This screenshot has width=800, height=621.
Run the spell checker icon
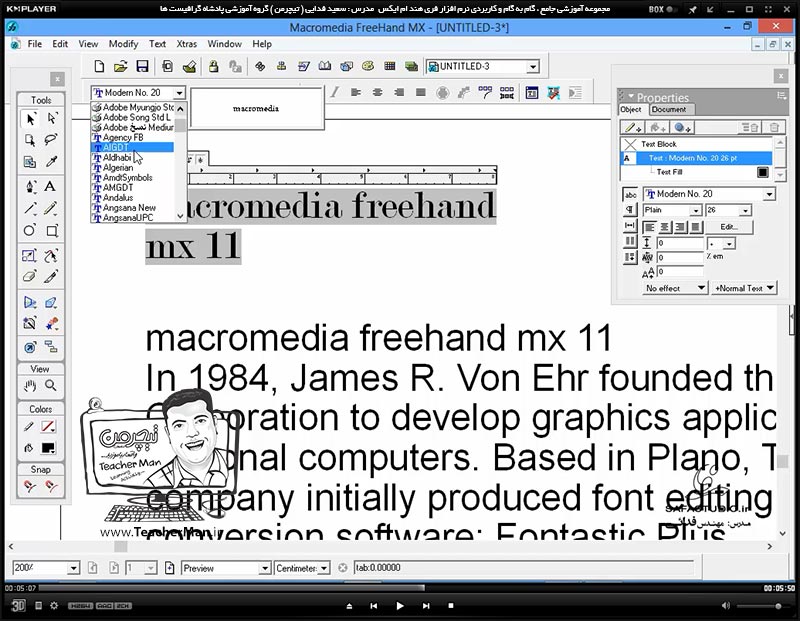point(554,93)
